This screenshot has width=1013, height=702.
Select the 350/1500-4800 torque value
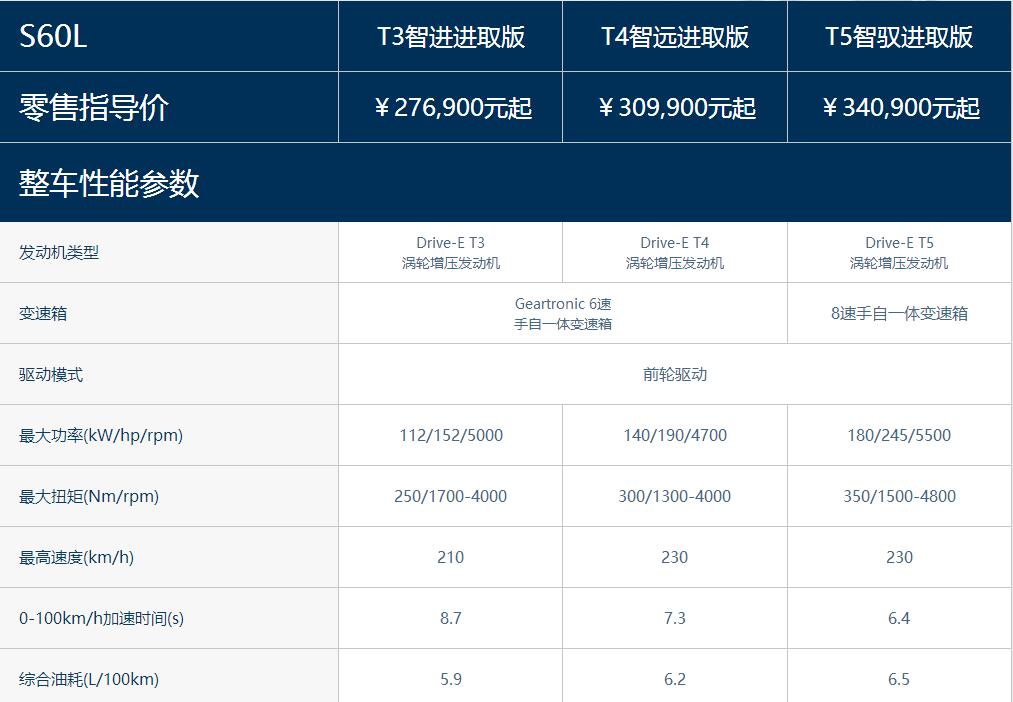coord(899,496)
